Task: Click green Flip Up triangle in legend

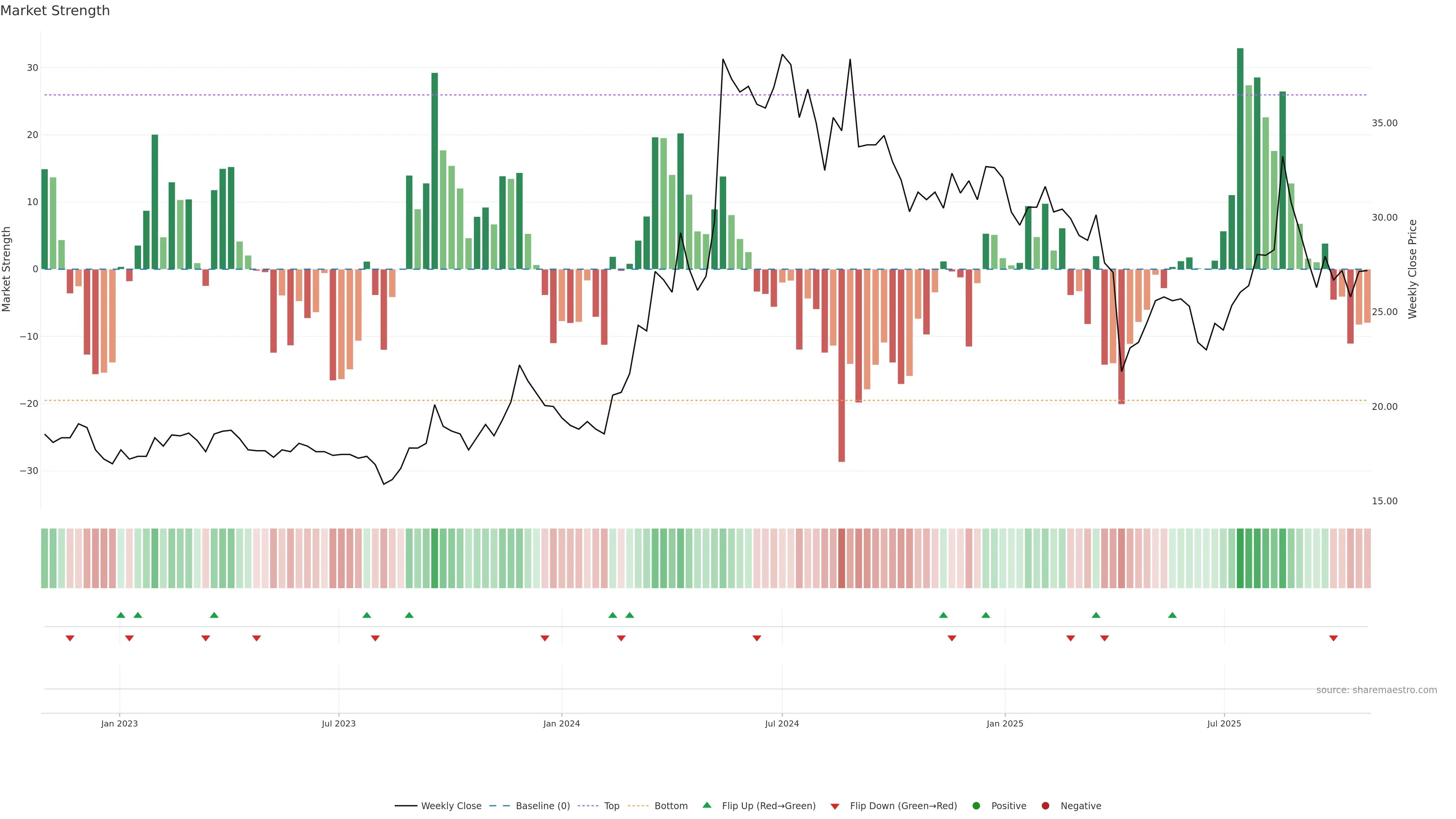Action: coord(706,805)
